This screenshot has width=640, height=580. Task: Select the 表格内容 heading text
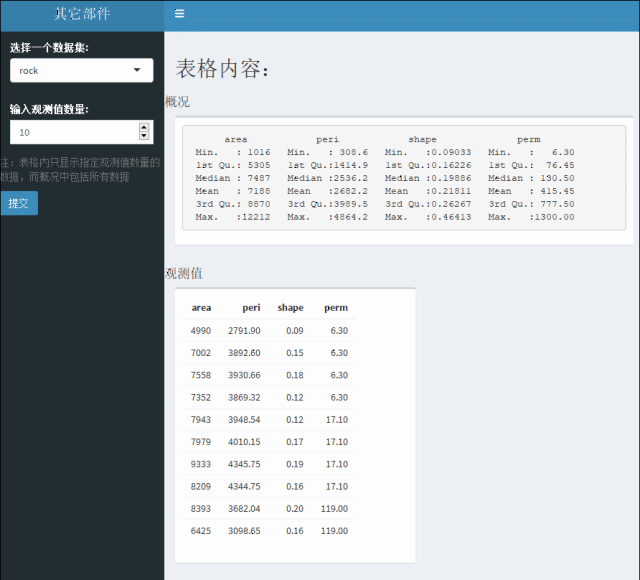[222, 68]
